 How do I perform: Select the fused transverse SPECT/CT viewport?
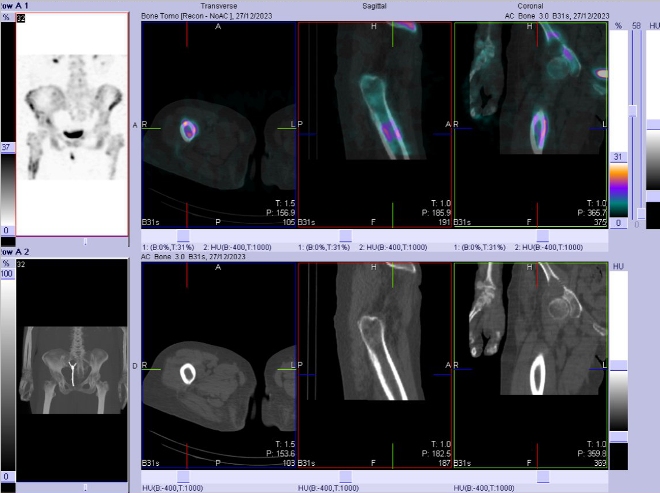(218, 125)
